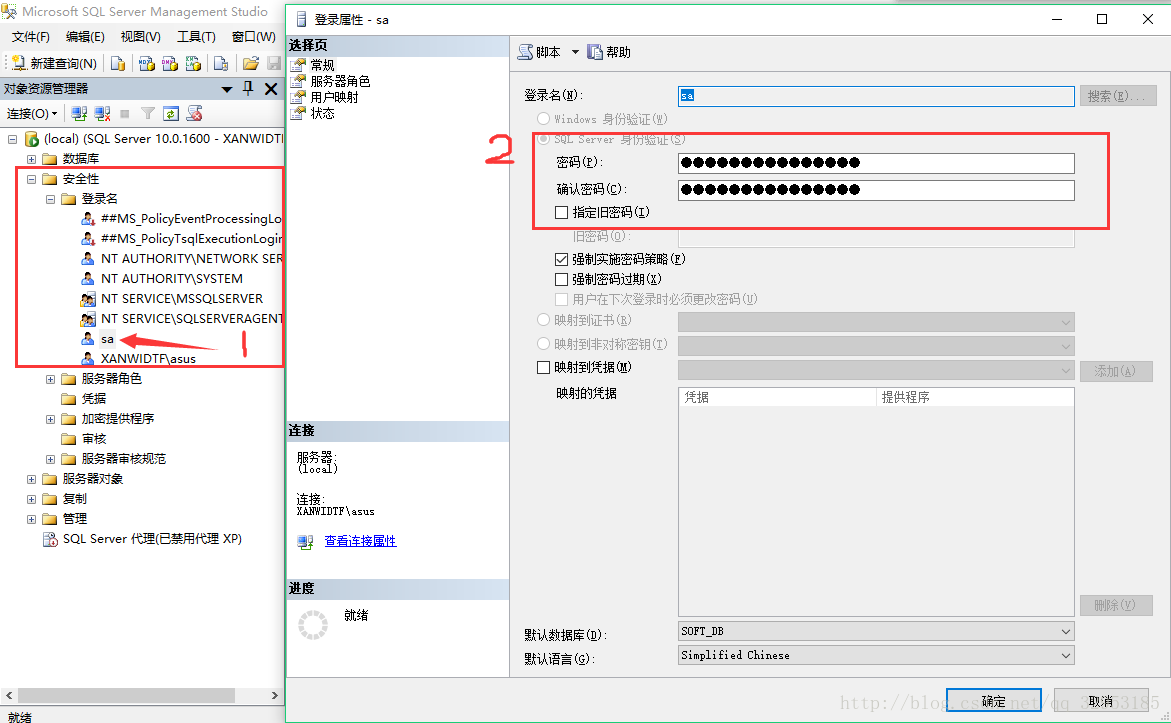This screenshot has width=1171, height=723.
Task: Expand the 数据库 folder
Action: click(x=31, y=159)
